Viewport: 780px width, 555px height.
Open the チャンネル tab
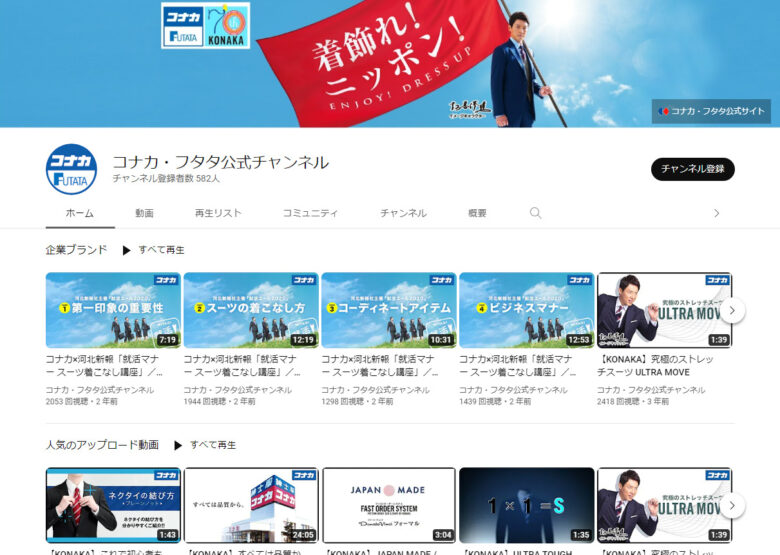tap(403, 213)
